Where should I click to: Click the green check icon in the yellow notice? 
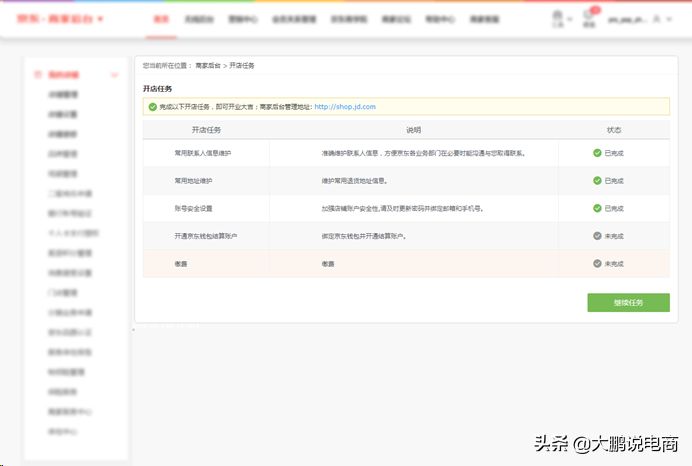(x=153, y=107)
